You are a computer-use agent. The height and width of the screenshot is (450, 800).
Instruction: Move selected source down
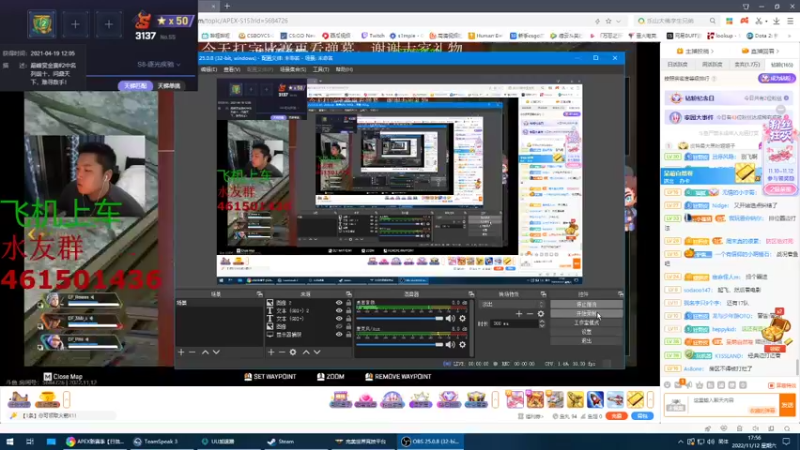click(317, 352)
